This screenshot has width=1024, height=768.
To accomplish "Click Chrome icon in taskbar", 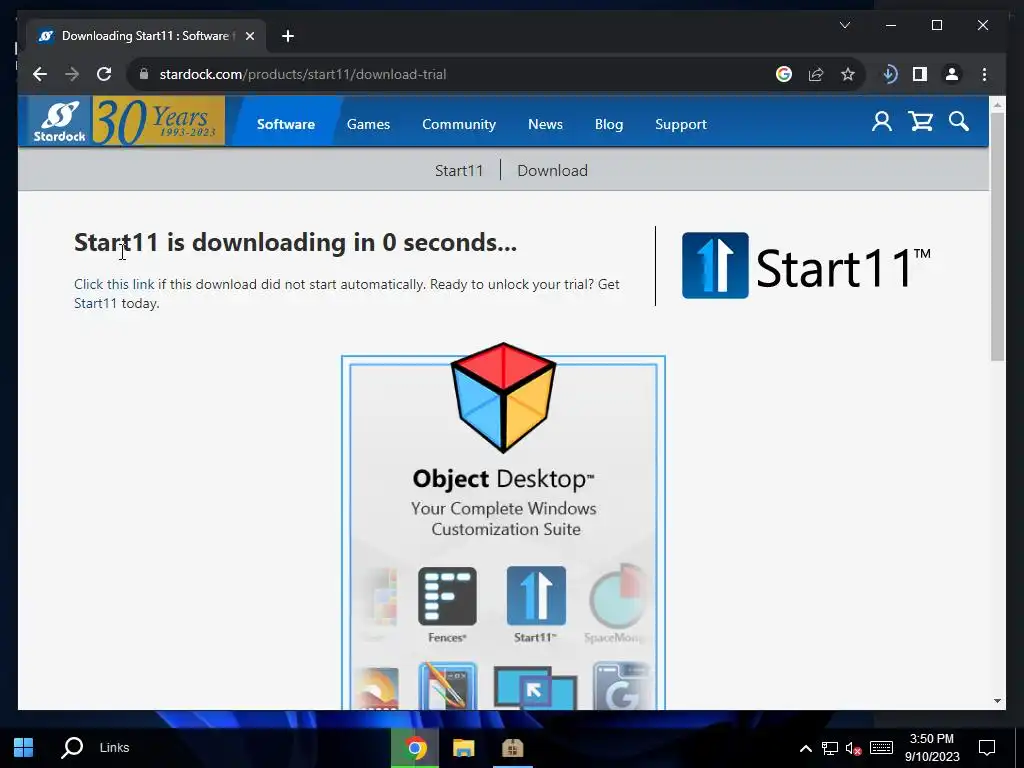I will [414, 748].
